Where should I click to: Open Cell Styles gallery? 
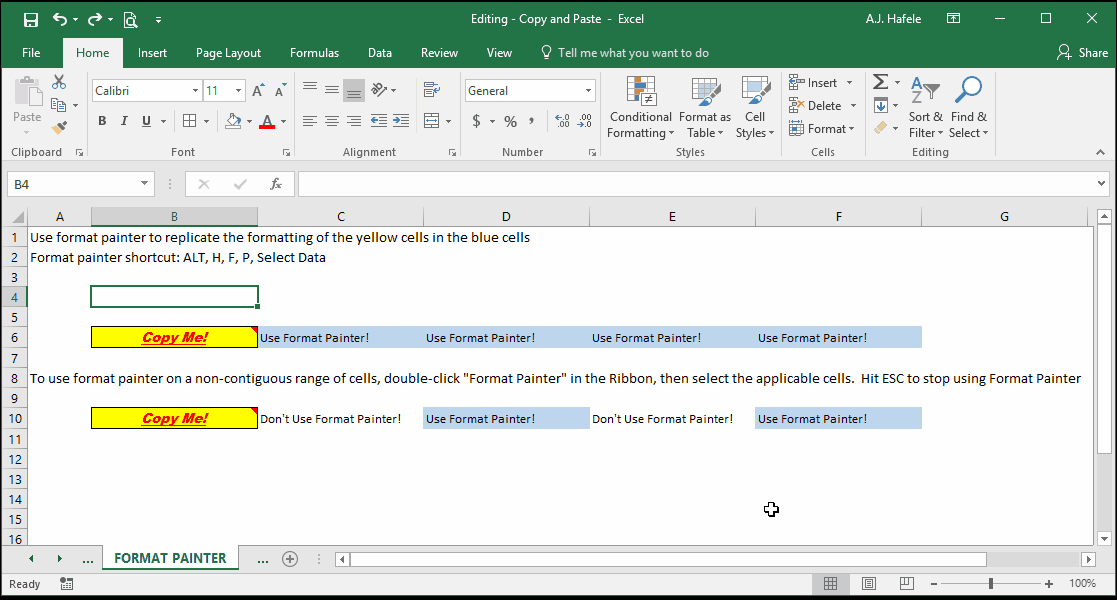click(755, 108)
